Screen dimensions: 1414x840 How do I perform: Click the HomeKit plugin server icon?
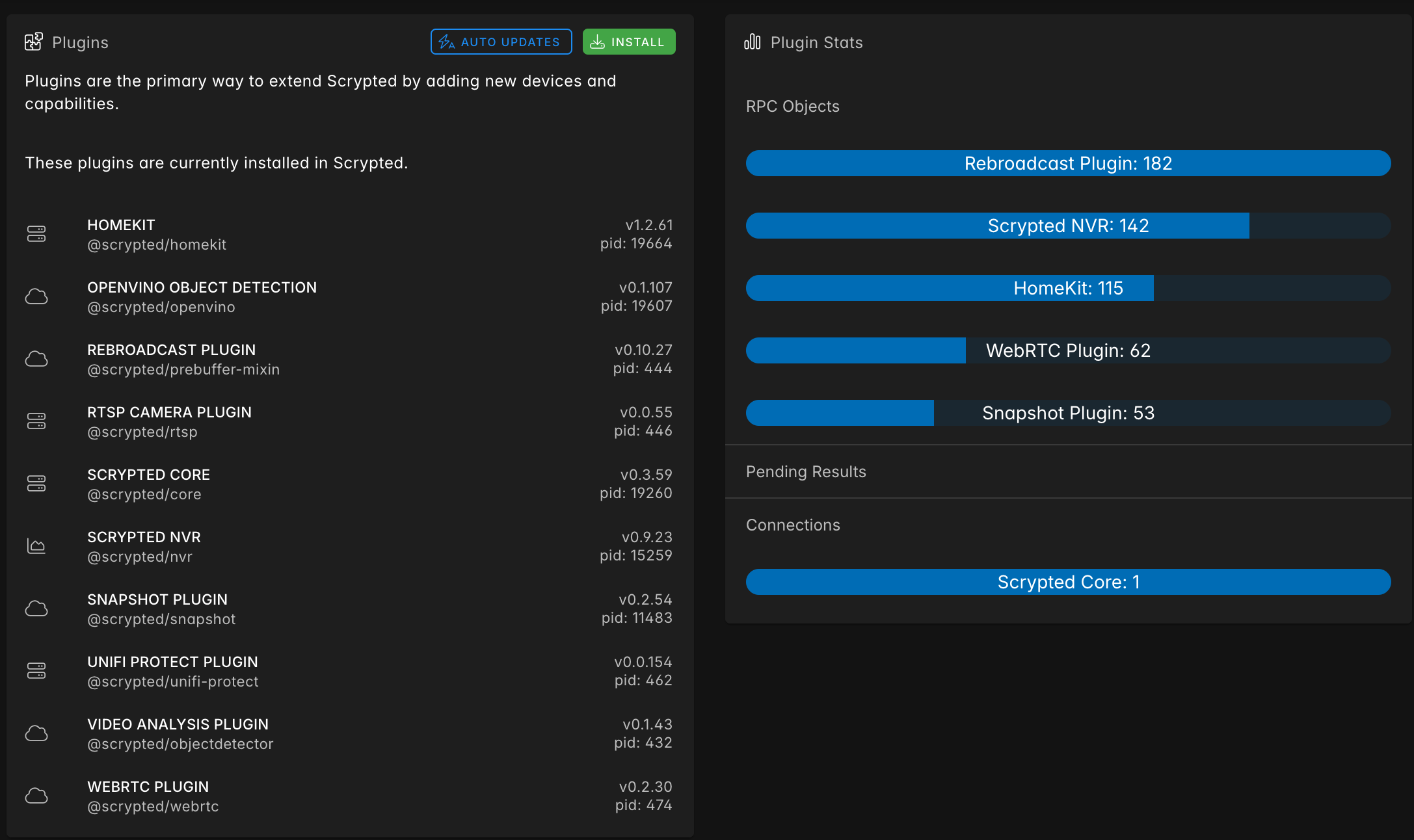point(36,234)
